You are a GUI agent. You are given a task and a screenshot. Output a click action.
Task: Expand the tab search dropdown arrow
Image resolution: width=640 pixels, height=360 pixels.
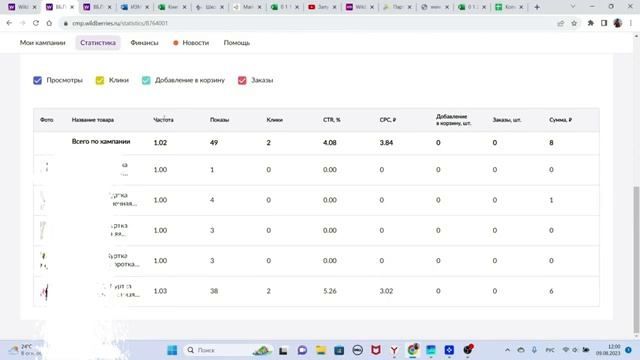[573, 7]
